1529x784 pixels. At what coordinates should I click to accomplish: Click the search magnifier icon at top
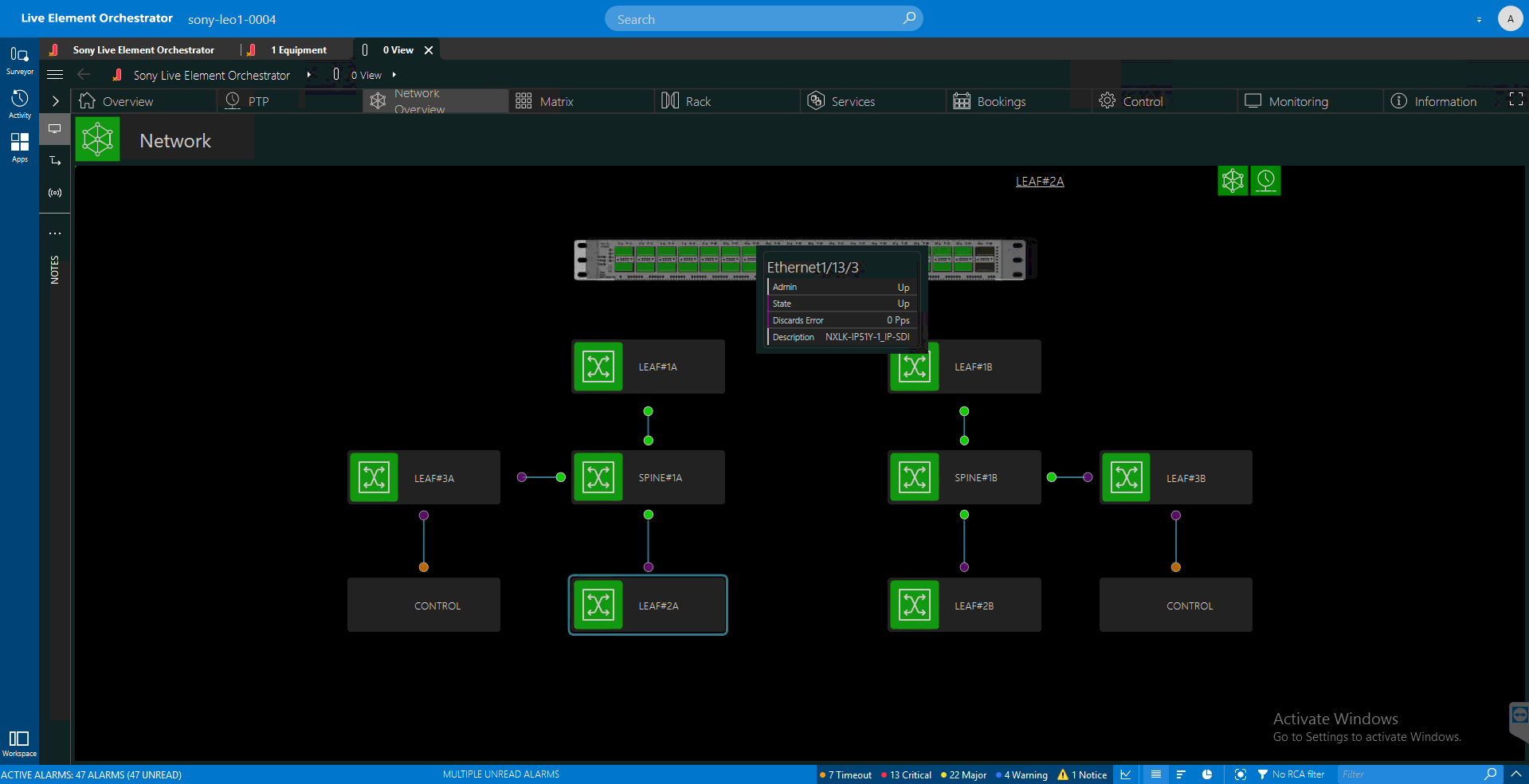[909, 18]
